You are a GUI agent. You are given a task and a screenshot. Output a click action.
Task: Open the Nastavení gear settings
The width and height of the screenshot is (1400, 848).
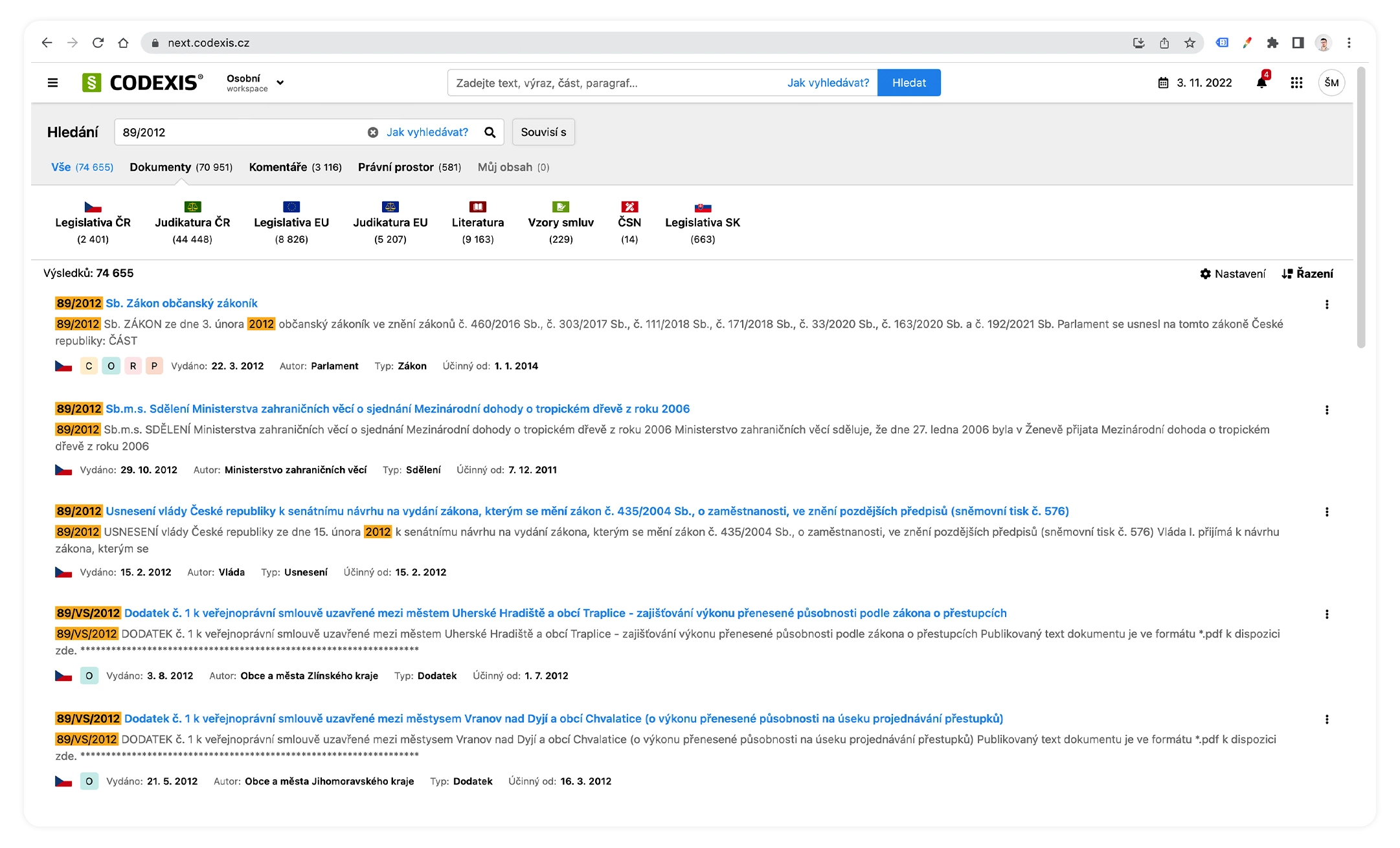point(1232,274)
